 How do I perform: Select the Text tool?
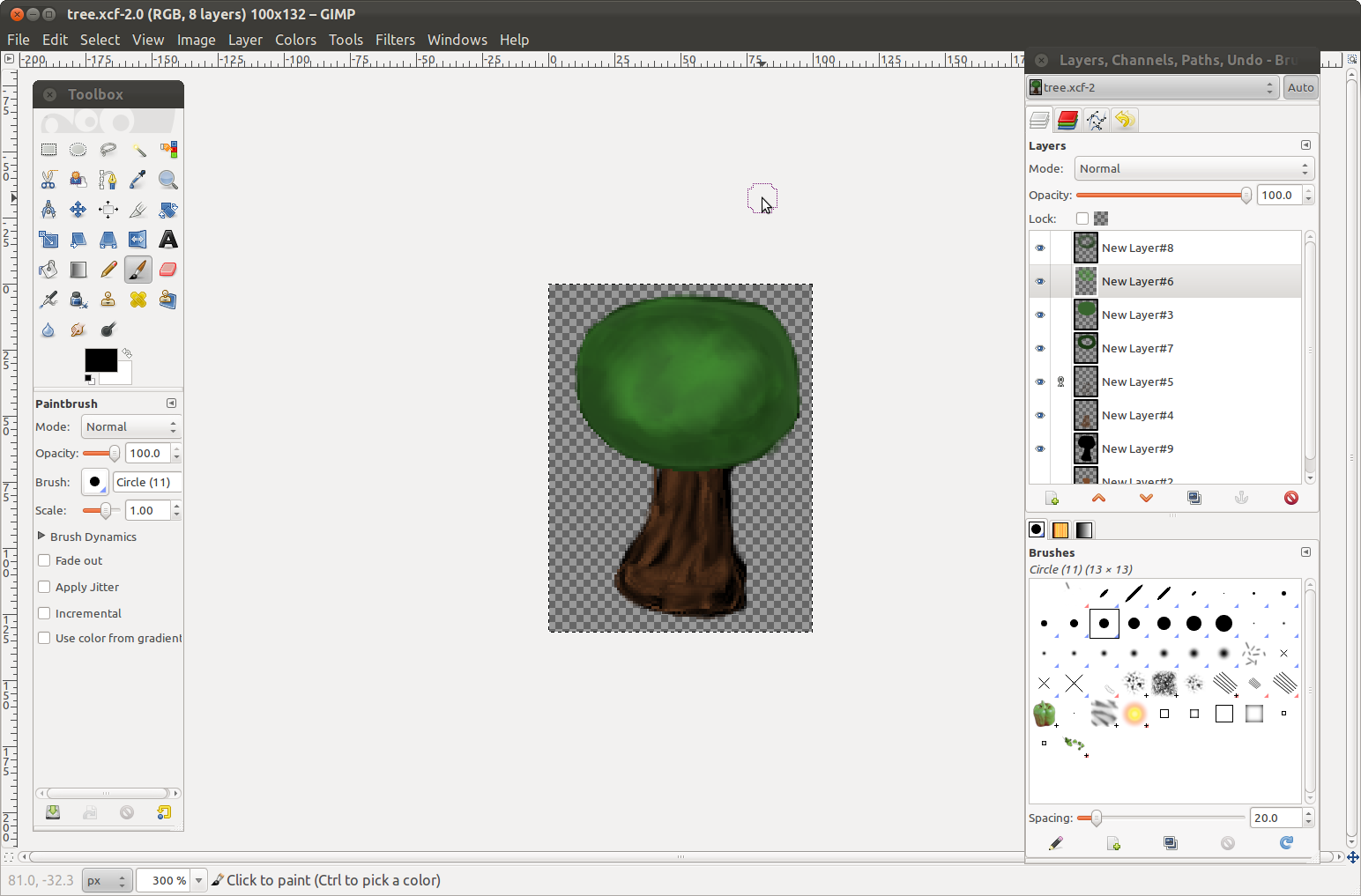click(x=168, y=240)
